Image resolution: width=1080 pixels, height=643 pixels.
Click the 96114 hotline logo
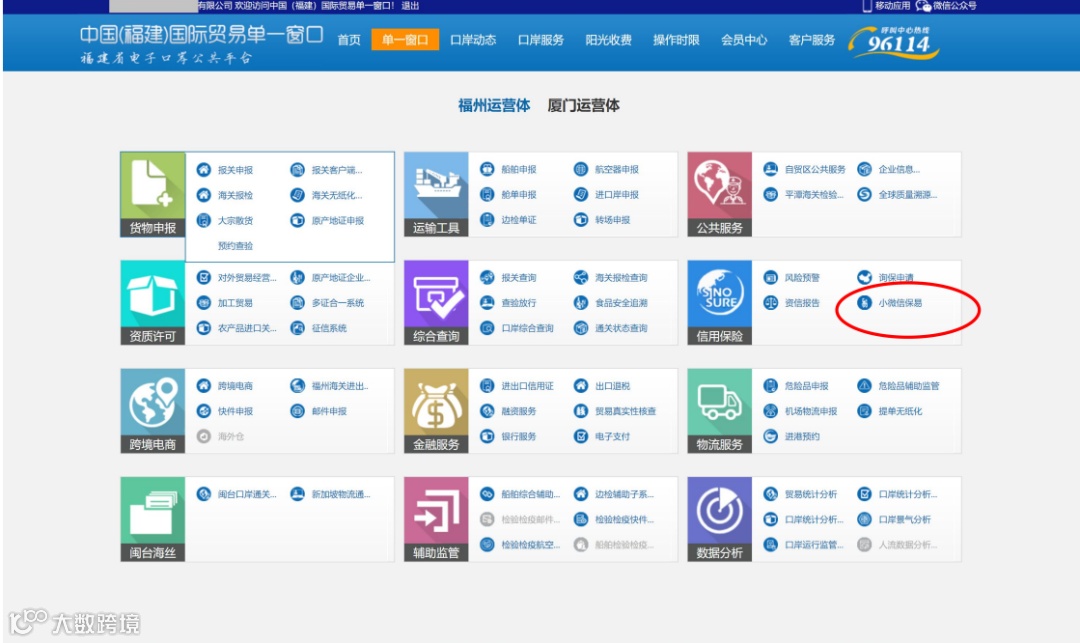point(895,42)
